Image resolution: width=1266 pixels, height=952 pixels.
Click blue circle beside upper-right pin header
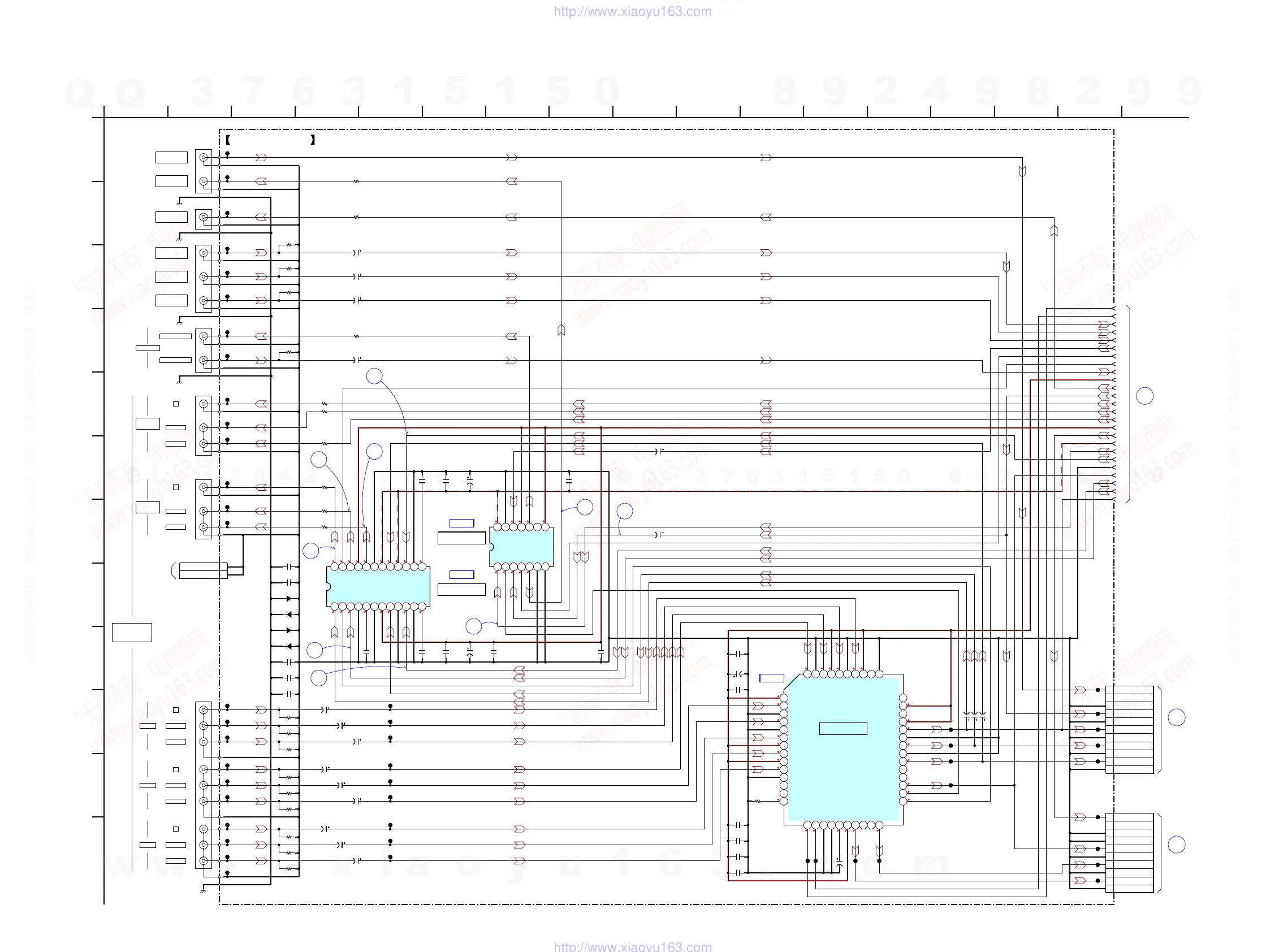click(x=1176, y=717)
